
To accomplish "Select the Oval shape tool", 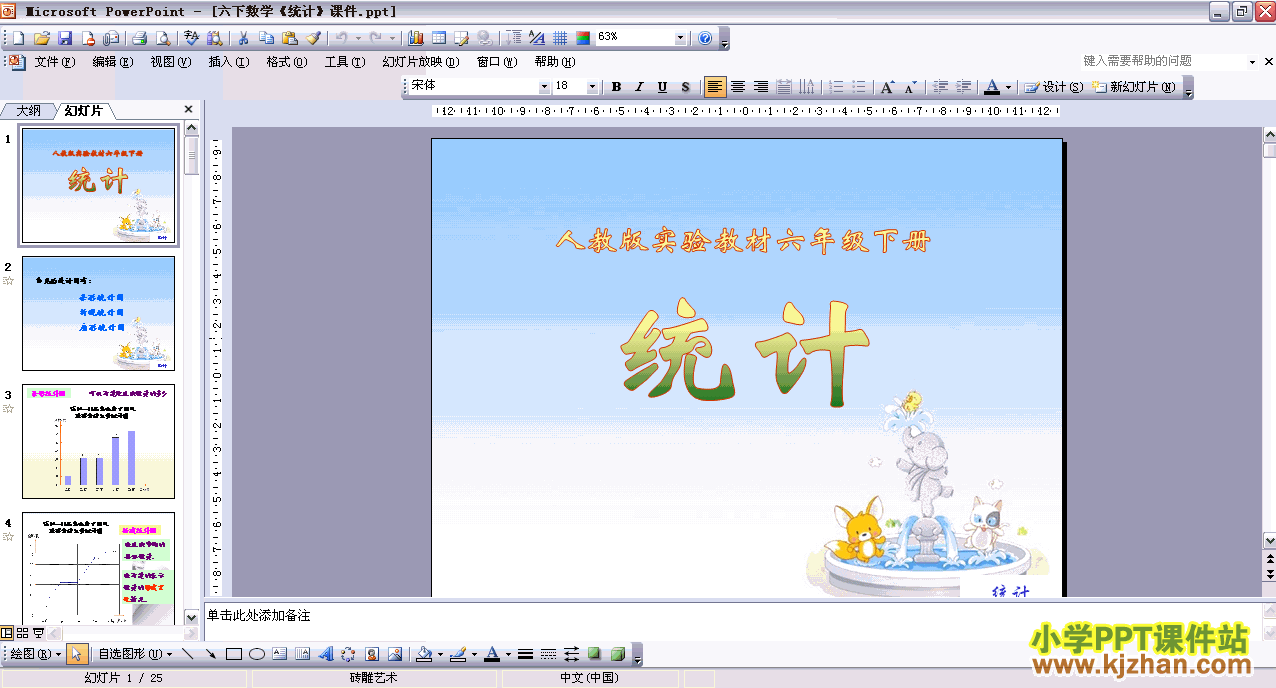I will (257, 654).
